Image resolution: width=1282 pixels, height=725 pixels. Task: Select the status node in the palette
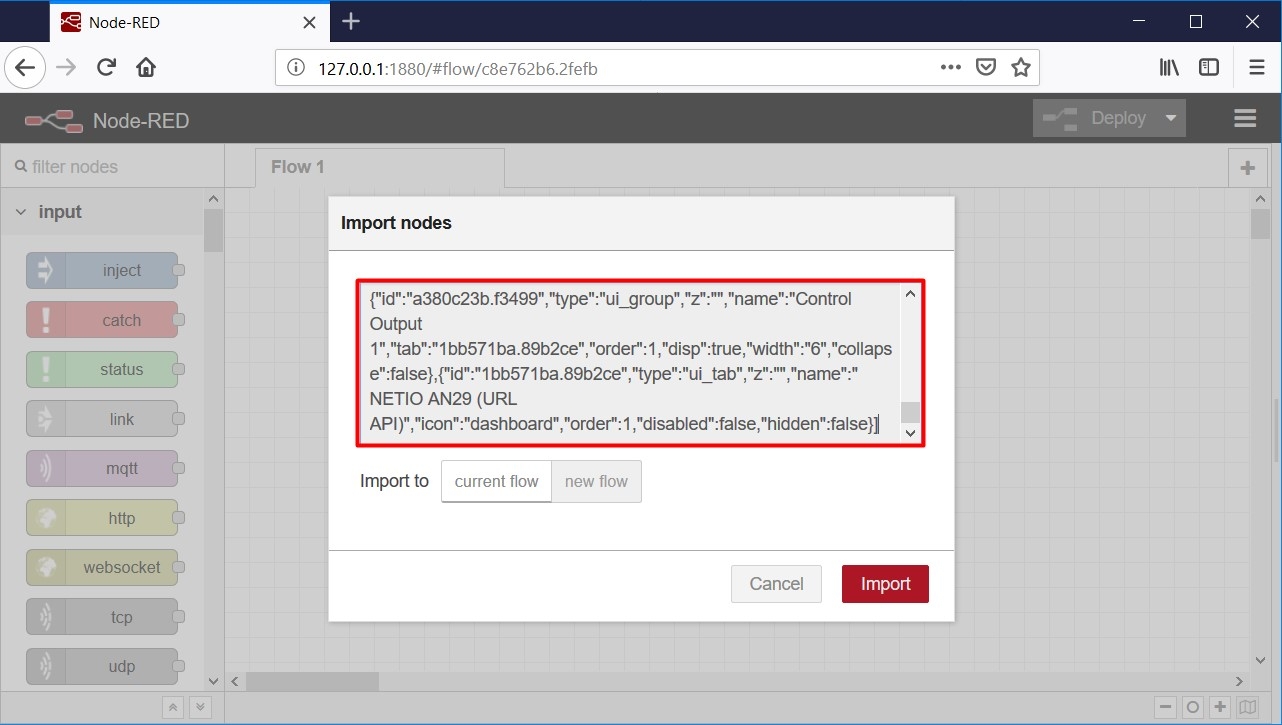(102, 369)
